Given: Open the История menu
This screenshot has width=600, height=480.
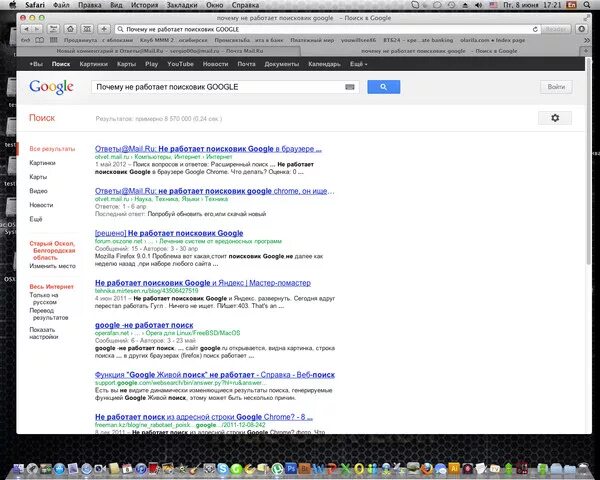Looking at the screenshot, I should [x=144, y=5].
